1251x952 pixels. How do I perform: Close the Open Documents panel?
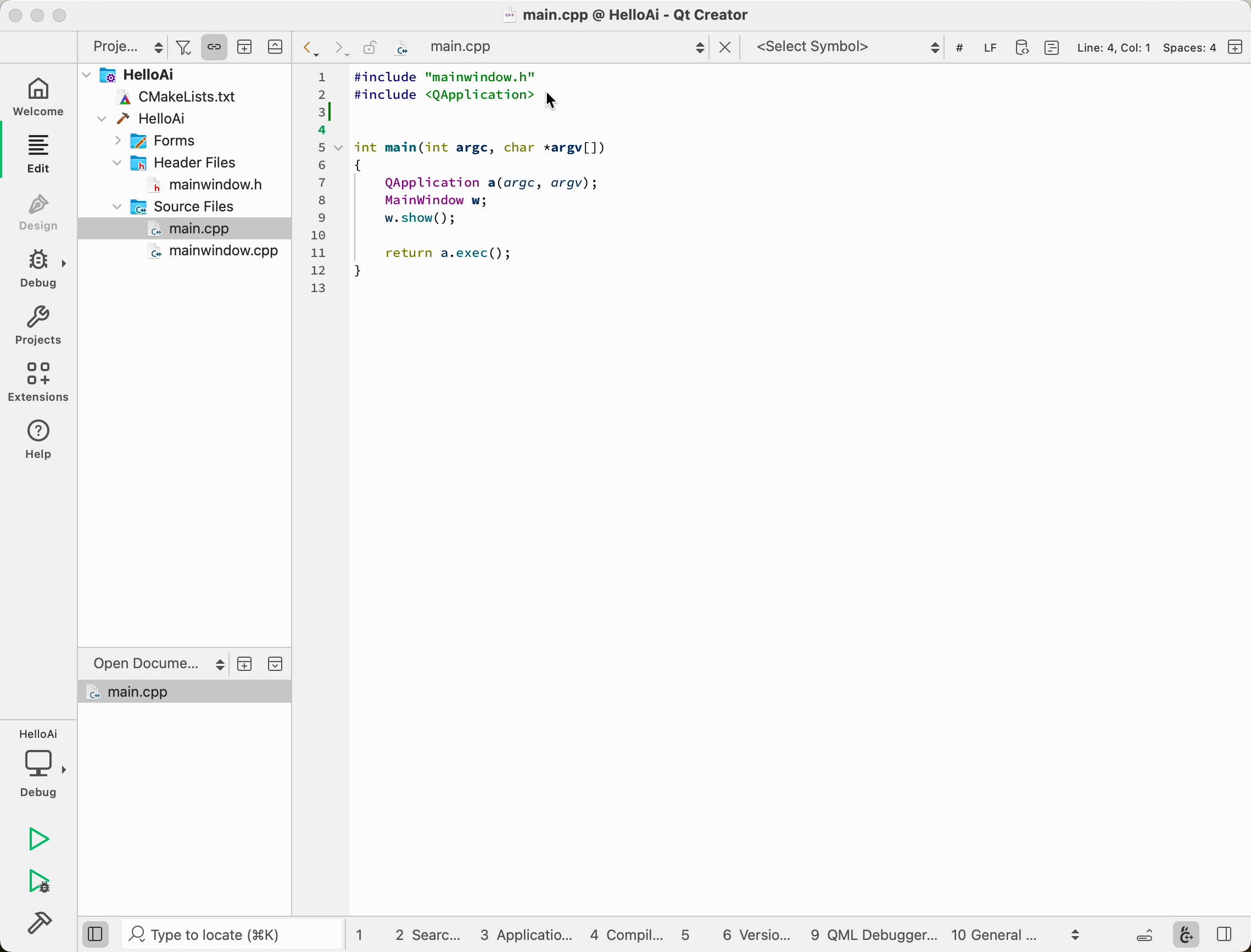tap(275, 664)
